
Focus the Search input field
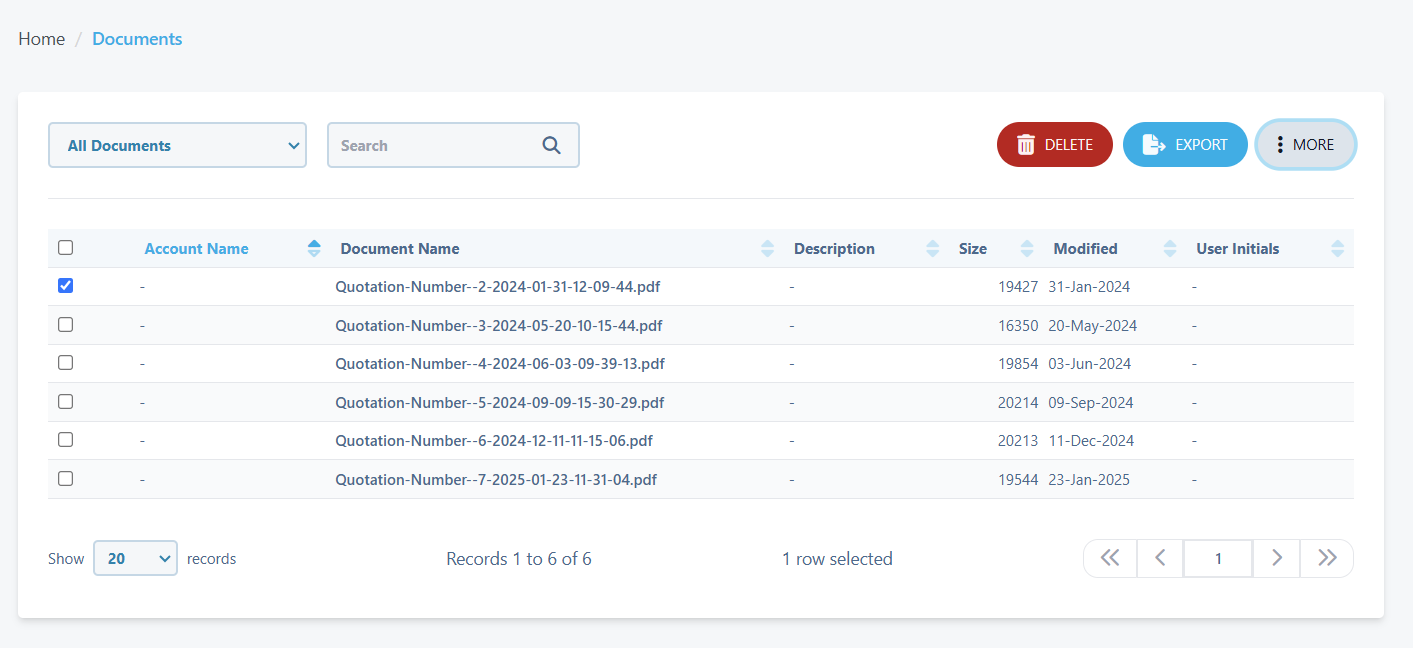(435, 145)
